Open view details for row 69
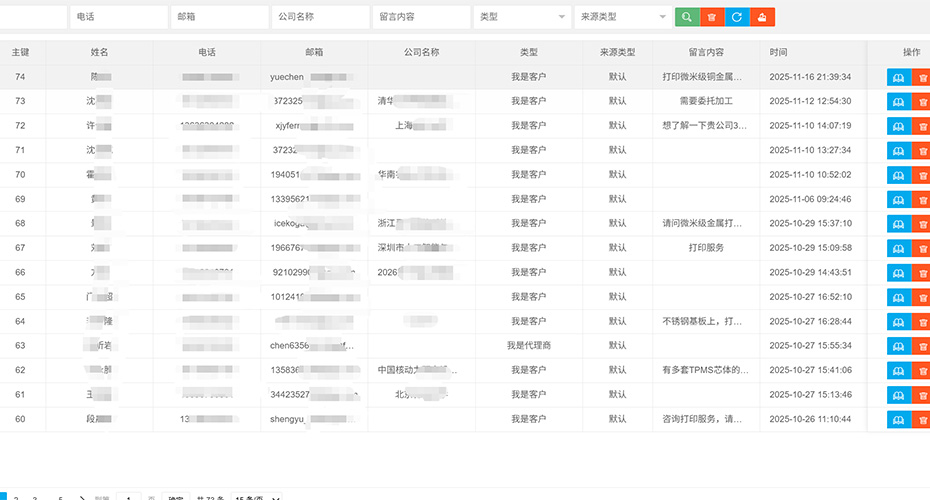930x500 pixels. click(x=899, y=199)
